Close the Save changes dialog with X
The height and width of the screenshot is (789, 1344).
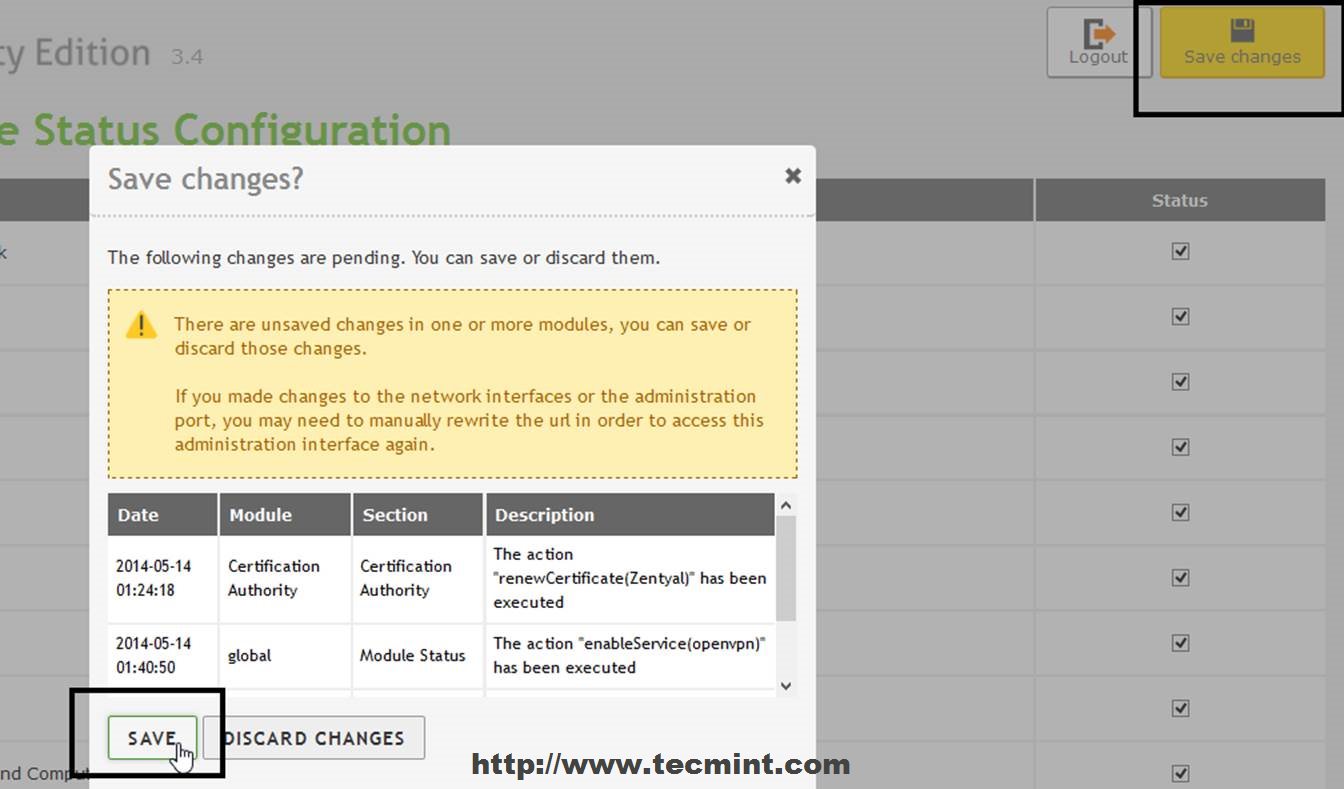pos(793,176)
